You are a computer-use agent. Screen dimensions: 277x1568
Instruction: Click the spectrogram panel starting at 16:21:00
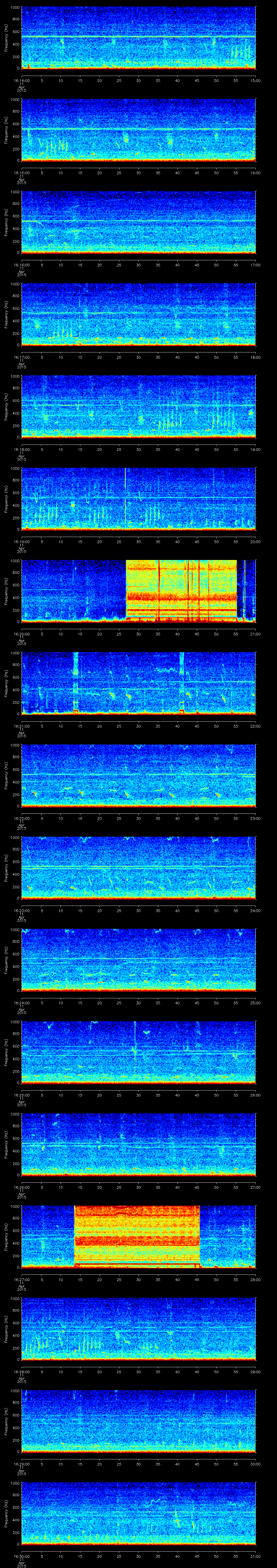pos(139,683)
